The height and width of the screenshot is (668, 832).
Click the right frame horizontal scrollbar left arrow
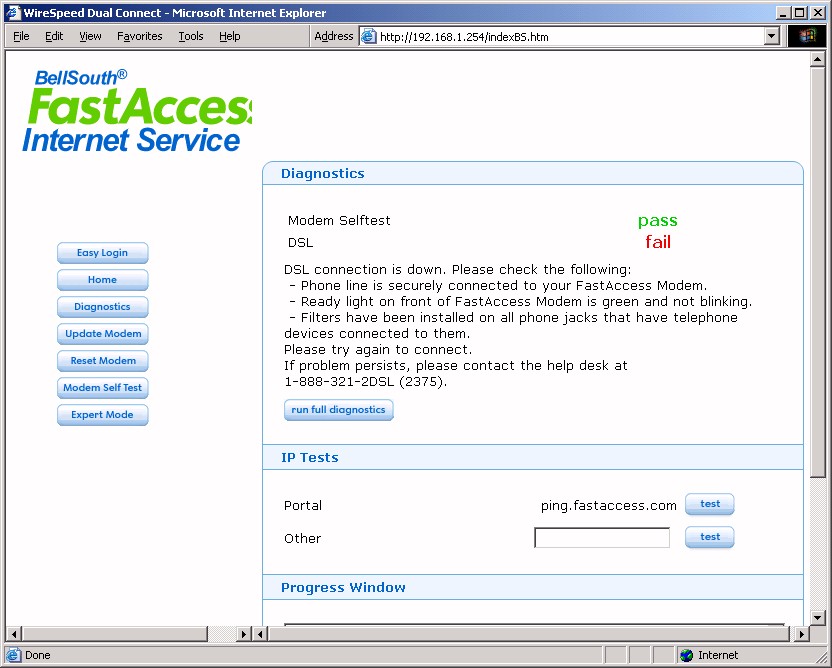260,634
